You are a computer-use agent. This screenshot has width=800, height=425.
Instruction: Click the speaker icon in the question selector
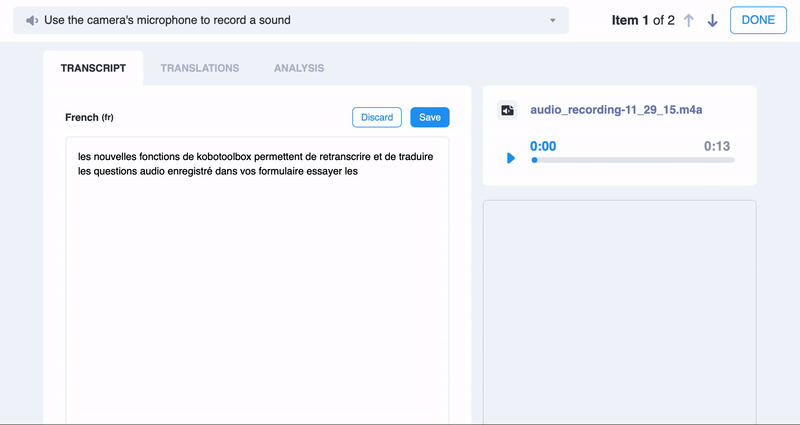(33, 20)
